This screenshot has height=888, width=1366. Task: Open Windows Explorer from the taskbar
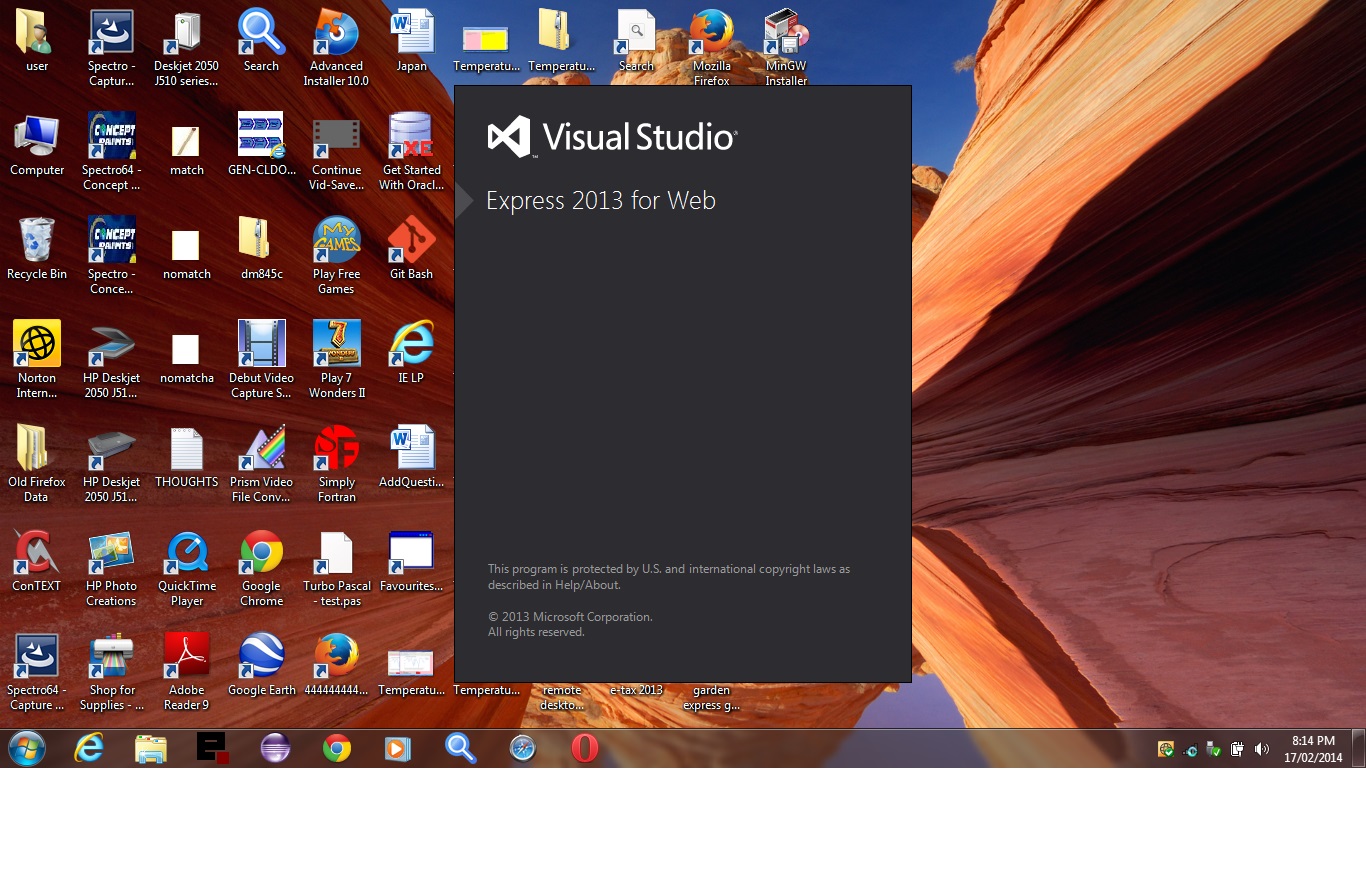[x=151, y=748]
